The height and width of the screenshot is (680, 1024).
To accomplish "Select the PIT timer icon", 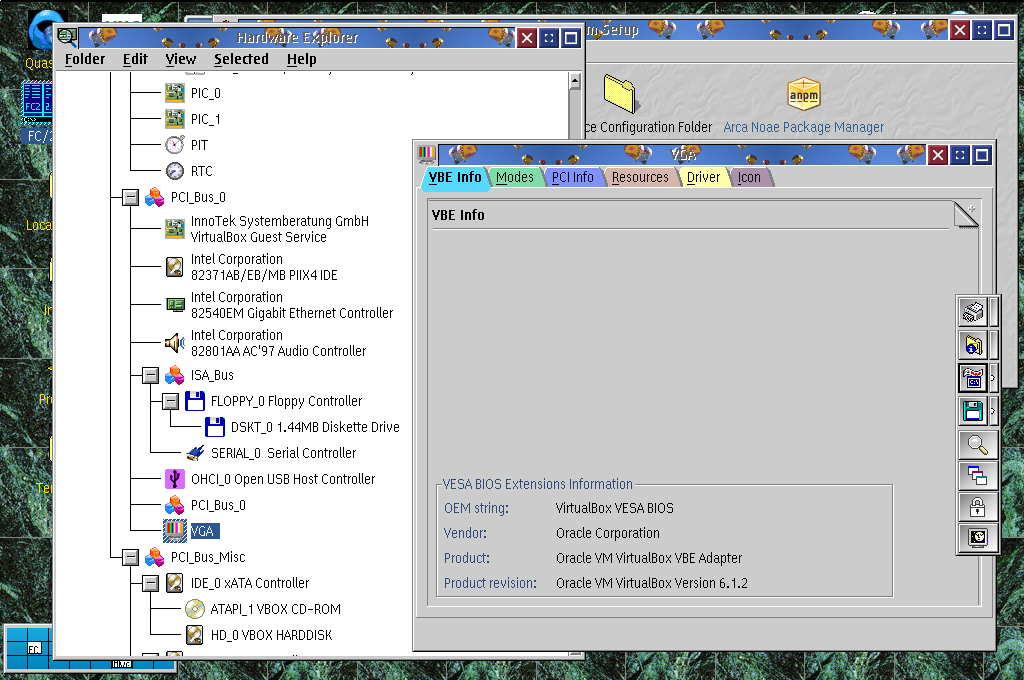I will (174, 145).
